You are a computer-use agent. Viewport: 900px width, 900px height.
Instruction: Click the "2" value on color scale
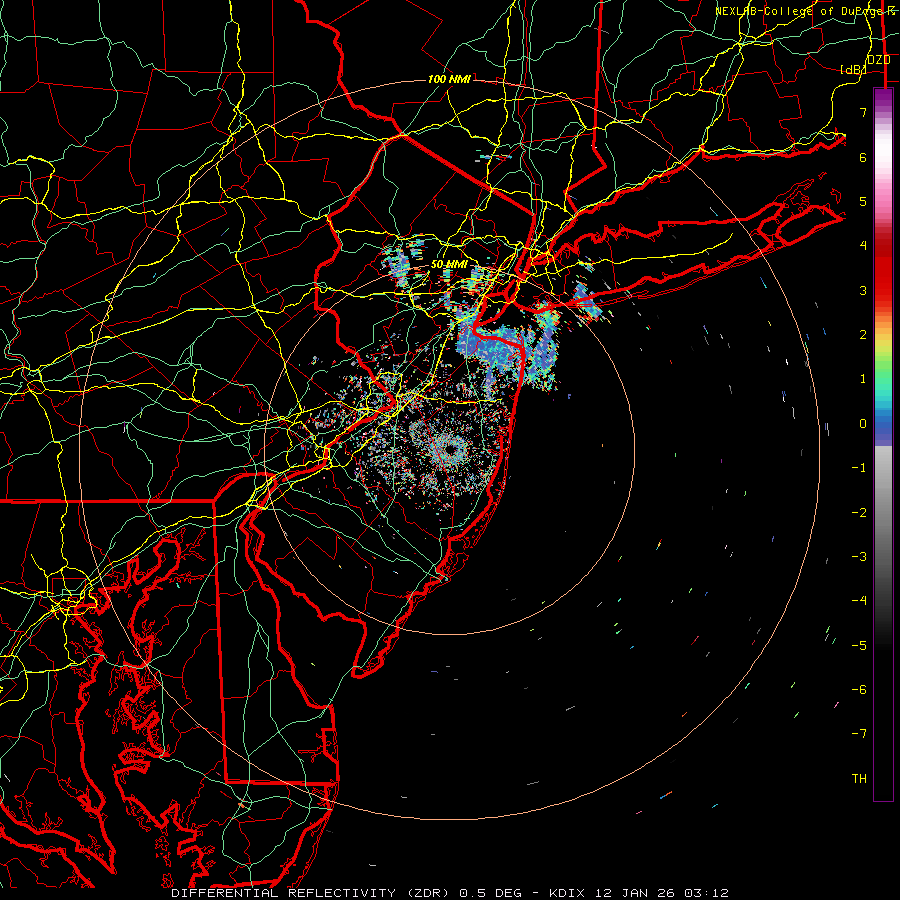tap(863, 335)
